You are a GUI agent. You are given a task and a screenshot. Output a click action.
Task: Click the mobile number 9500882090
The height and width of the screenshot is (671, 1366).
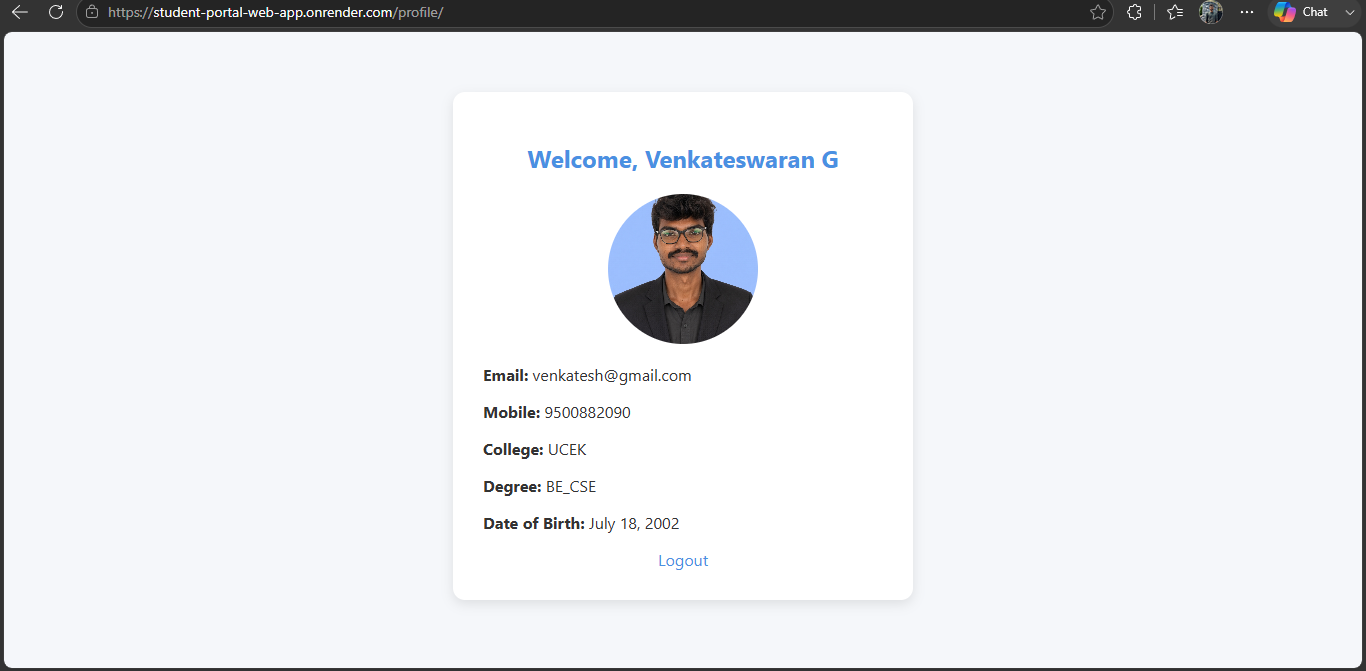point(588,413)
